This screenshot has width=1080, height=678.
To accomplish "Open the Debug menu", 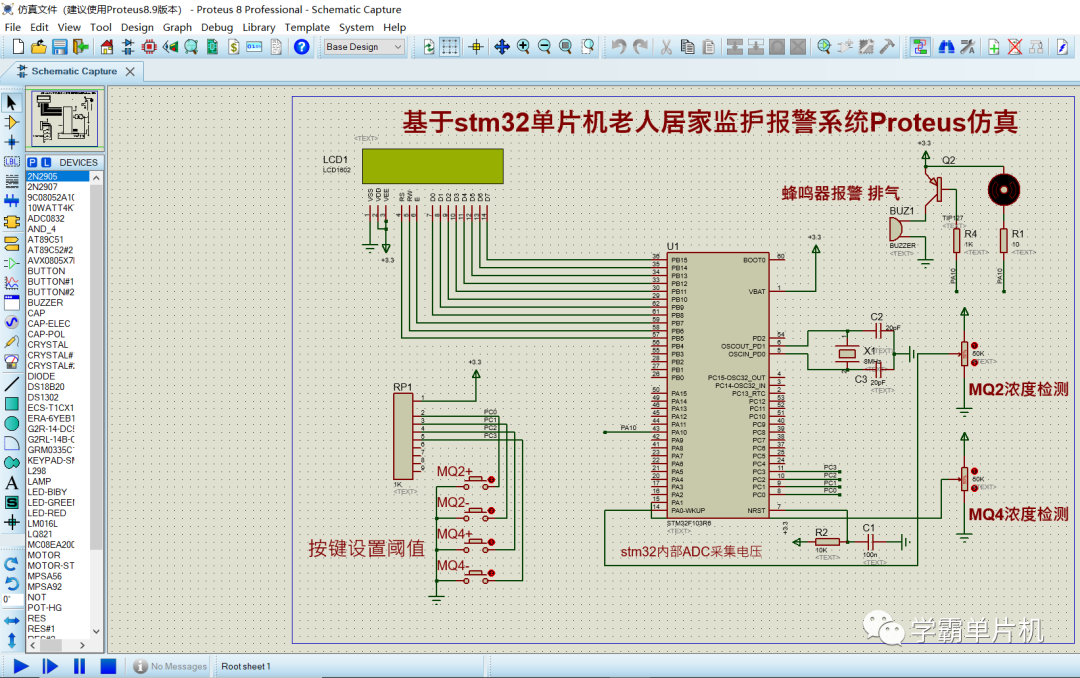I will [217, 27].
